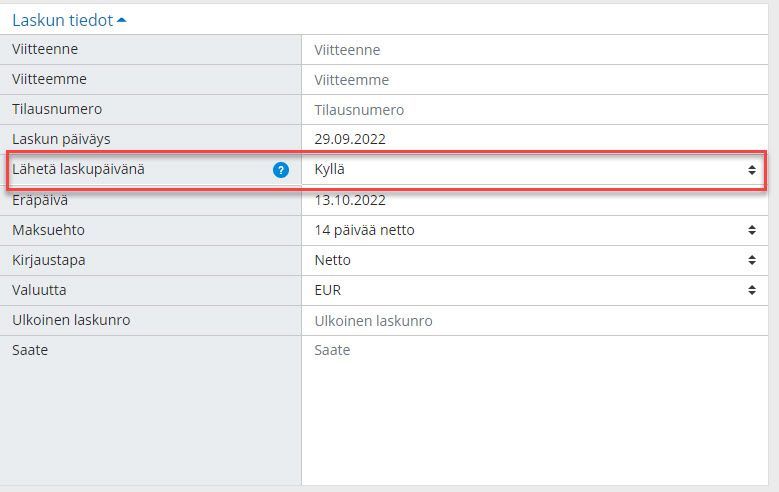This screenshot has width=779, height=492.
Task: Click the Lähetä laskupäivänä label text
Action: (78, 169)
